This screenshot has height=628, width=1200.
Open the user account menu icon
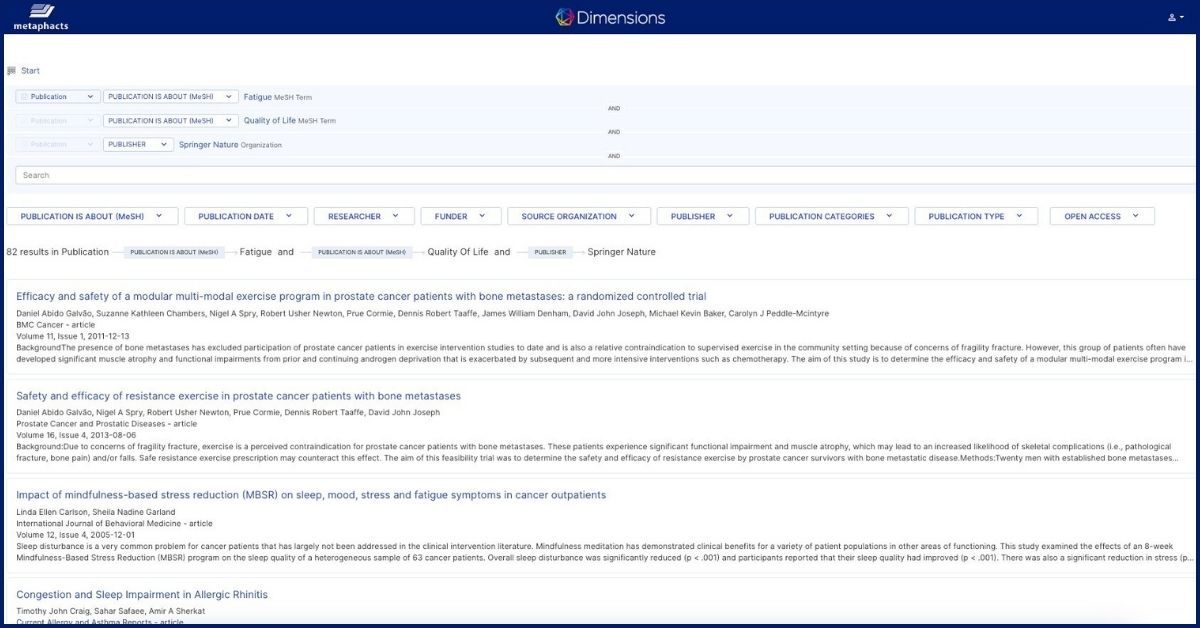[x=1175, y=17]
